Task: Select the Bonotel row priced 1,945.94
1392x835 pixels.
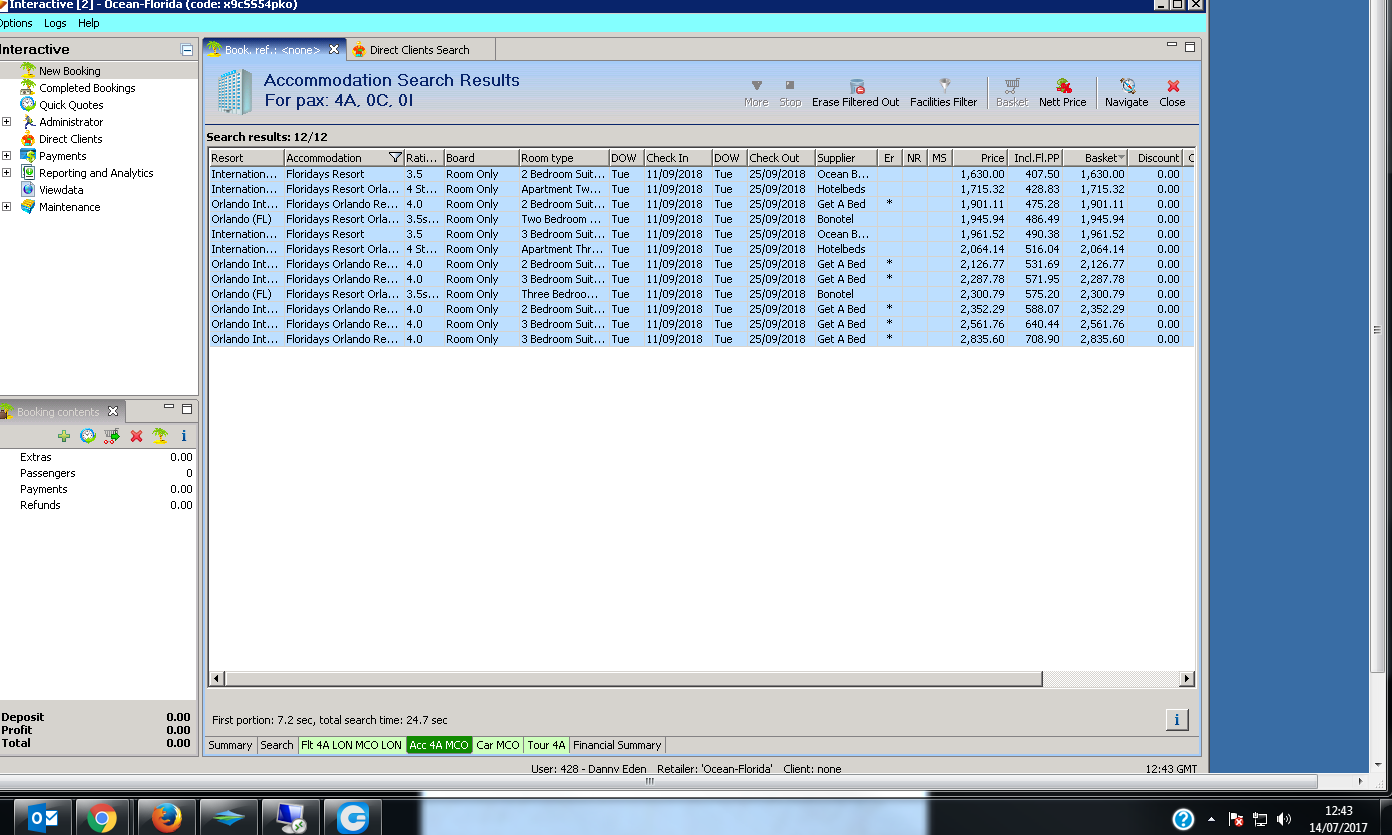Action: [x=701, y=219]
